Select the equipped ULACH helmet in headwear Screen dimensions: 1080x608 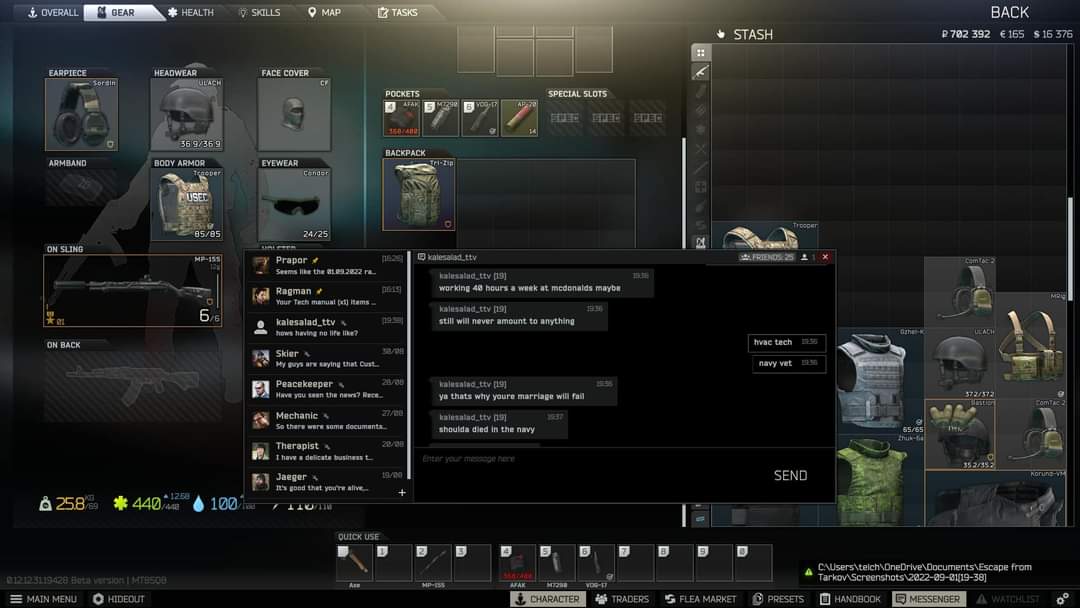point(187,114)
